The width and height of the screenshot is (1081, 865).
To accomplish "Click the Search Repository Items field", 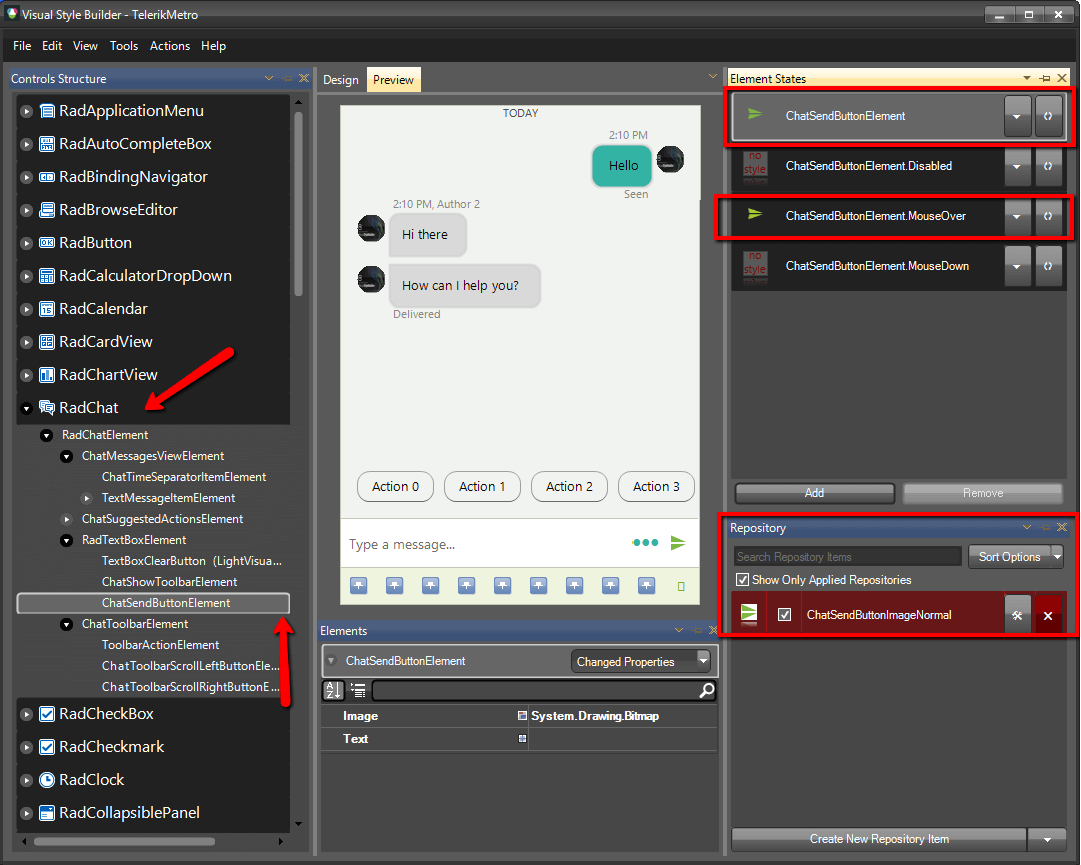I will [846, 557].
